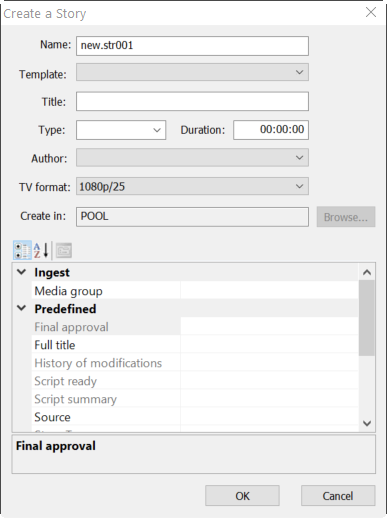
Task: Select the Full title property row
Action: click(x=195, y=344)
